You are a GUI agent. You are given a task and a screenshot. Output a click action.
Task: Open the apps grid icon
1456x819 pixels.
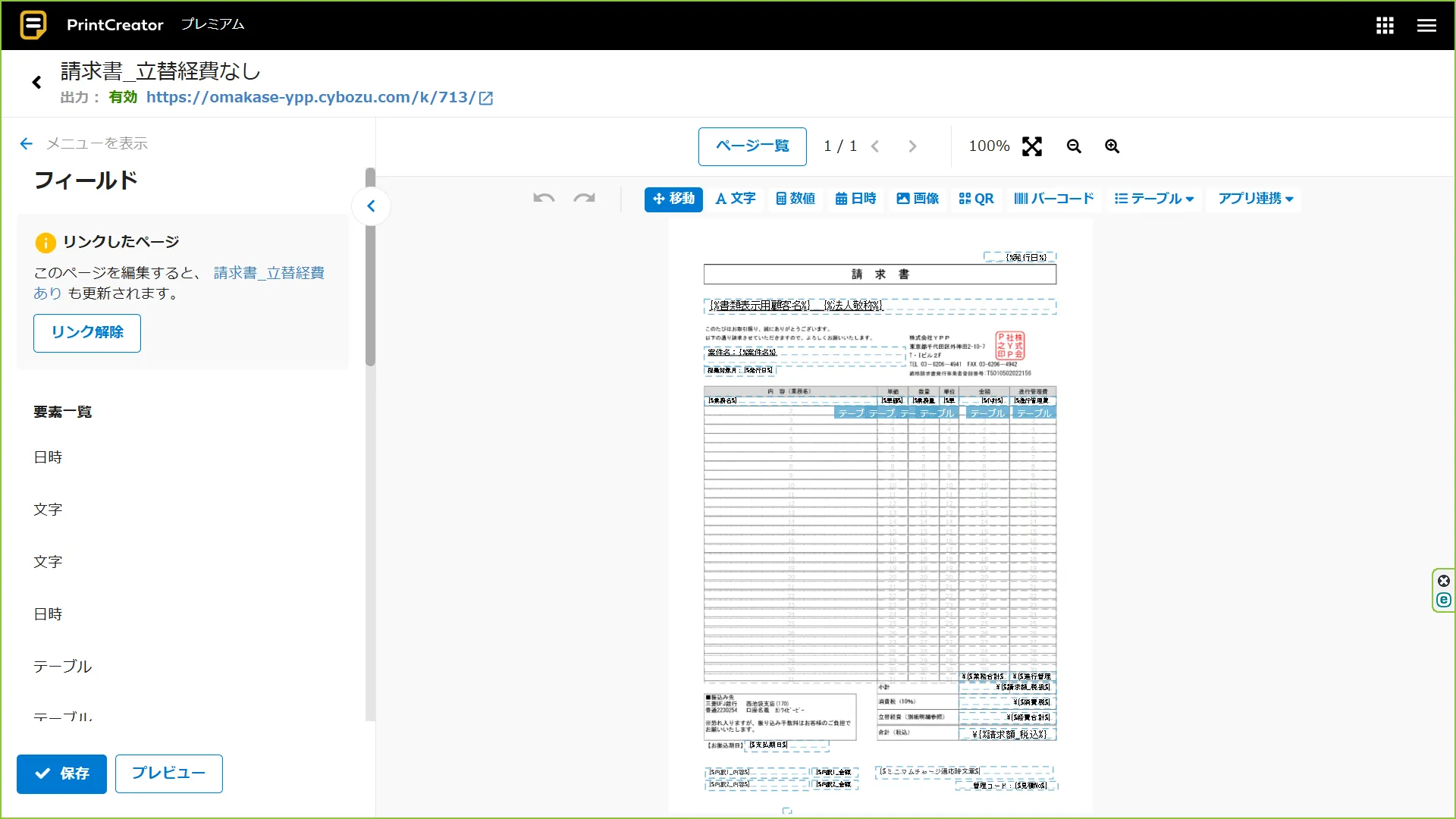point(1385,25)
